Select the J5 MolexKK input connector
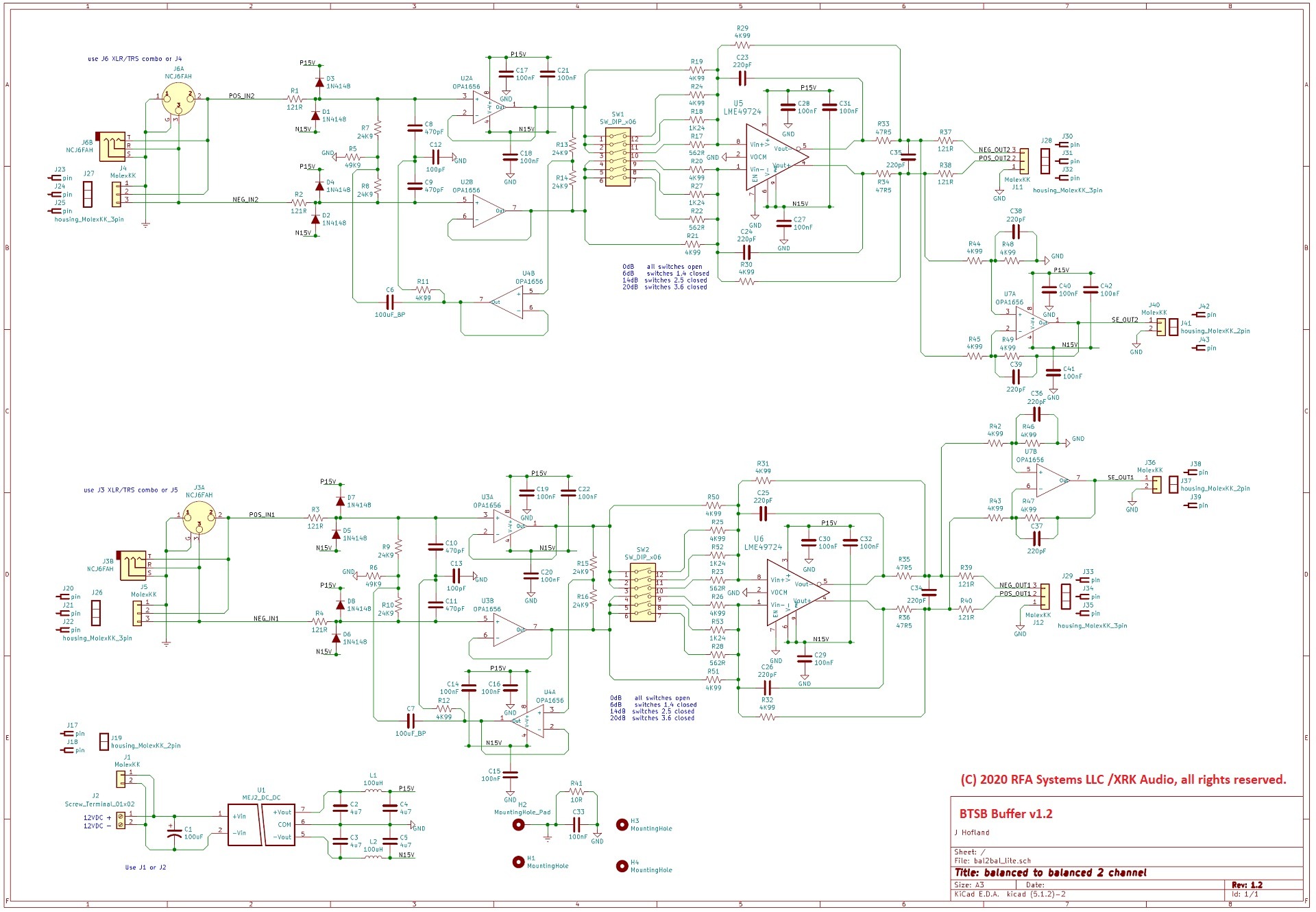Screen dimensions: 1316x912 coord(137,613)
